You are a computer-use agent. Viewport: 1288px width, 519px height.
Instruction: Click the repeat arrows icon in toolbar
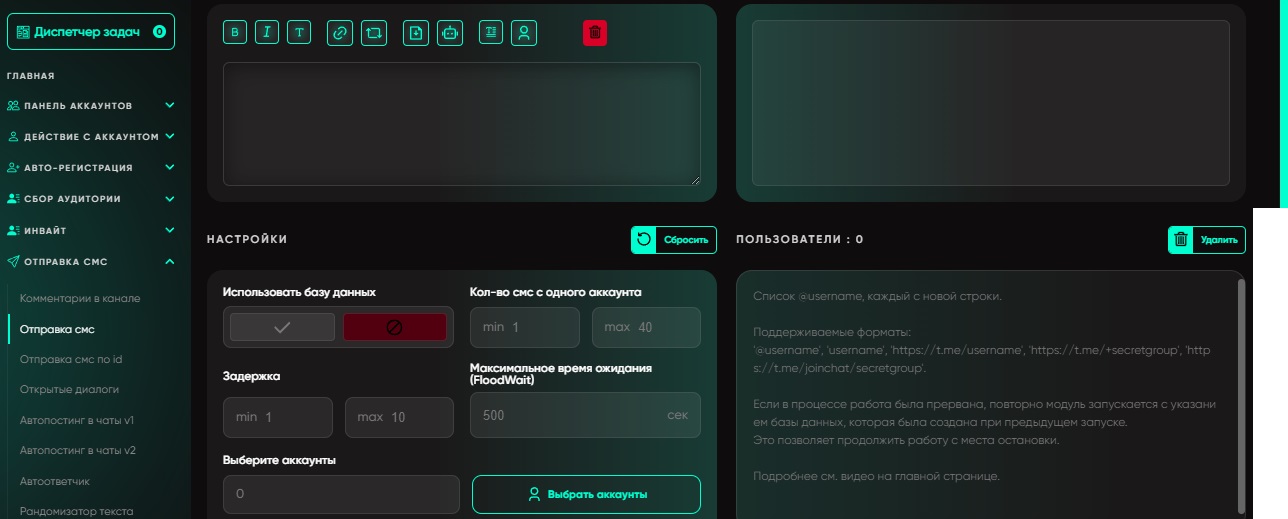373,33
